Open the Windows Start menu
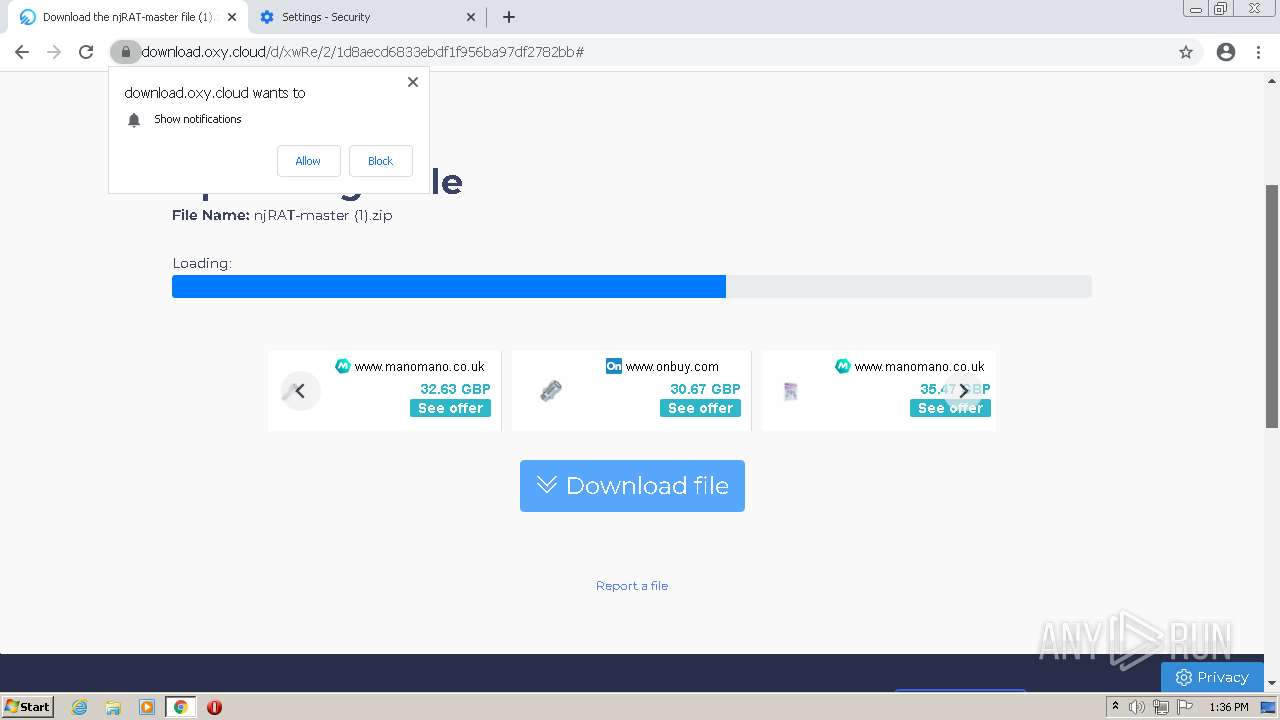Image resolution: width=1280 pixels, height=720 pixels. [x=28, y=706]
